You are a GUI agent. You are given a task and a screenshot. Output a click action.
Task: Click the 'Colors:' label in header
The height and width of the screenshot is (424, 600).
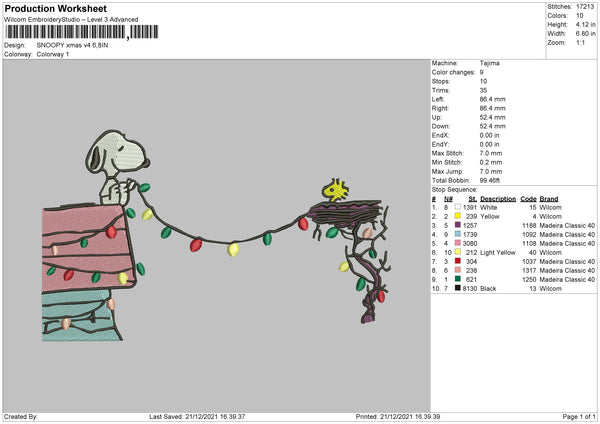pyautogui.click(x=558, y=16)
